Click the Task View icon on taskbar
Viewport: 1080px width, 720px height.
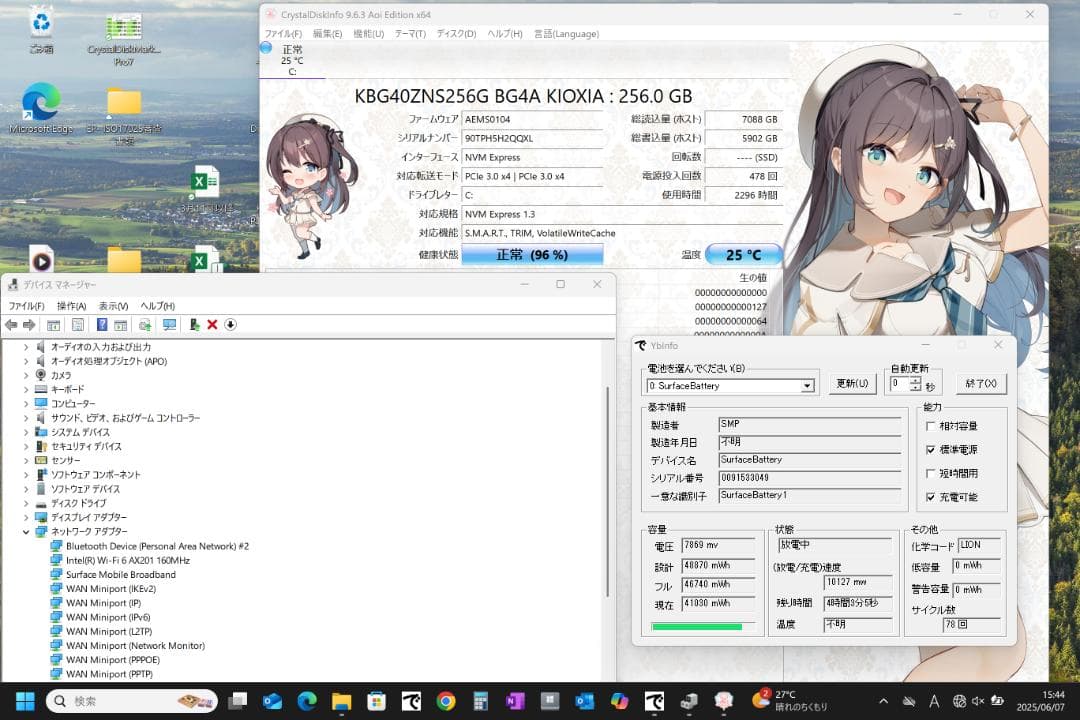(238, 701)
